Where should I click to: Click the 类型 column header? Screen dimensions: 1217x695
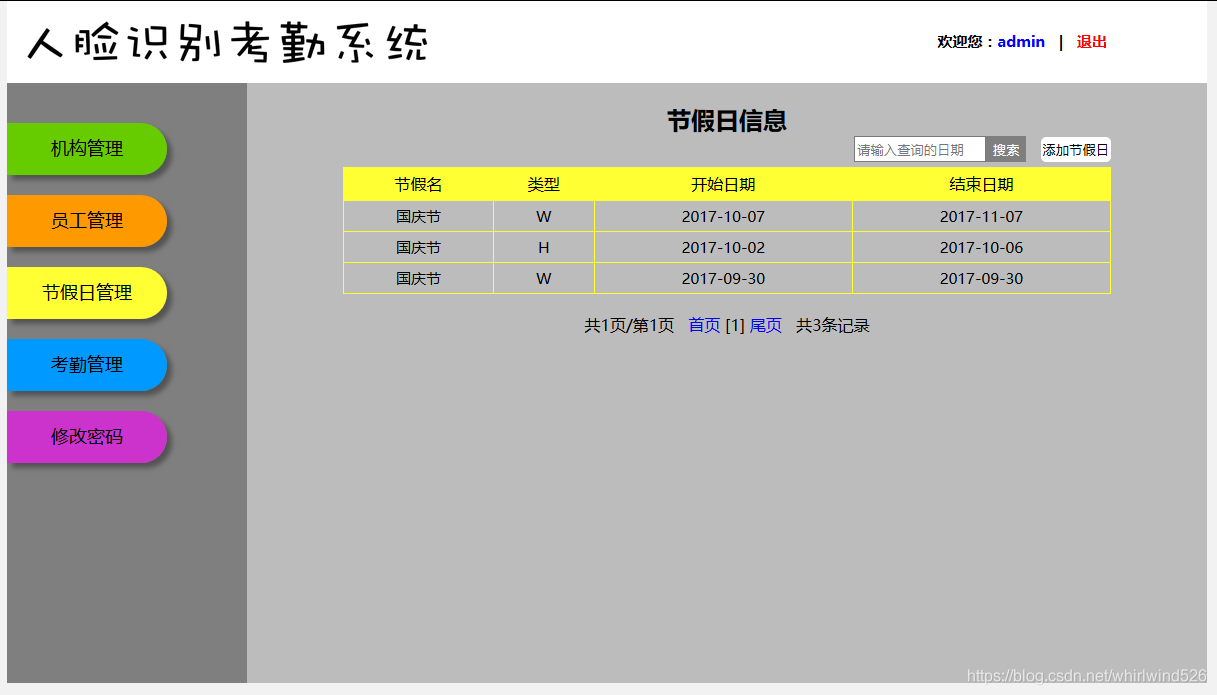click(x=544, y=185)
